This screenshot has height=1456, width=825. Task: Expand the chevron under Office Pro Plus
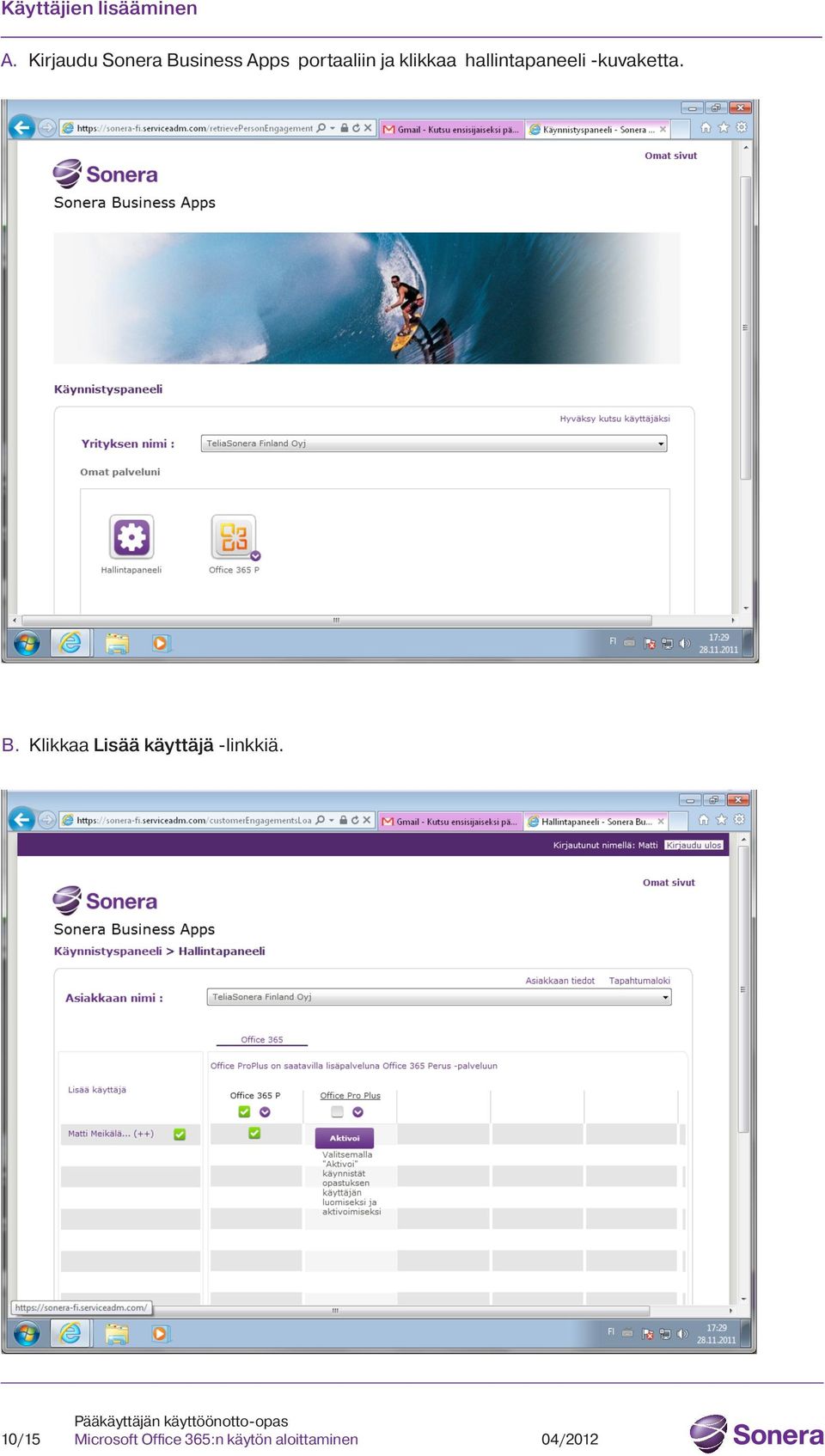click(357, 1112)
